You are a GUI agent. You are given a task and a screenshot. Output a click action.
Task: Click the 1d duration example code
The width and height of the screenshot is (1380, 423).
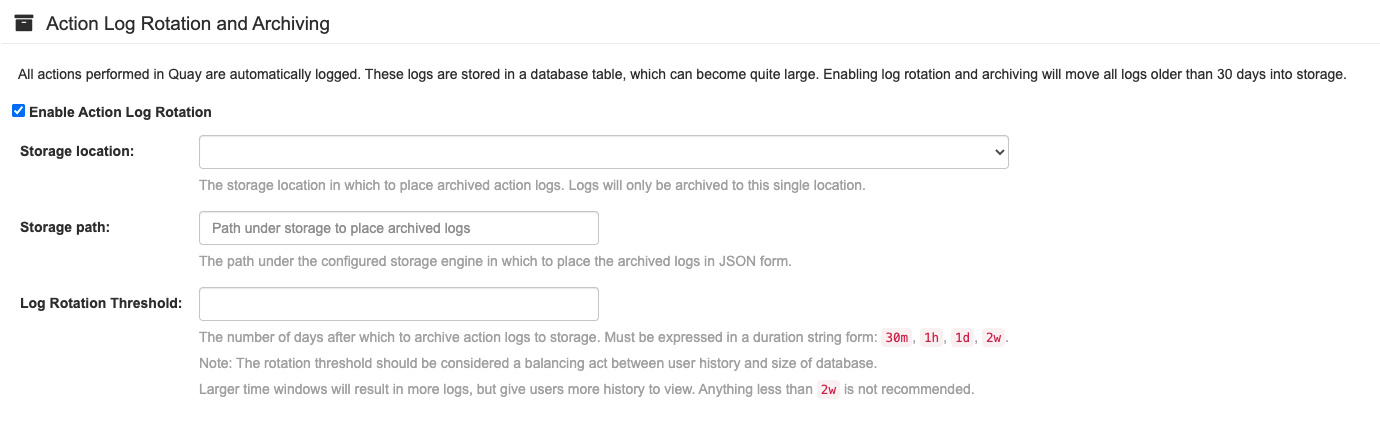(x=962, y=337)
